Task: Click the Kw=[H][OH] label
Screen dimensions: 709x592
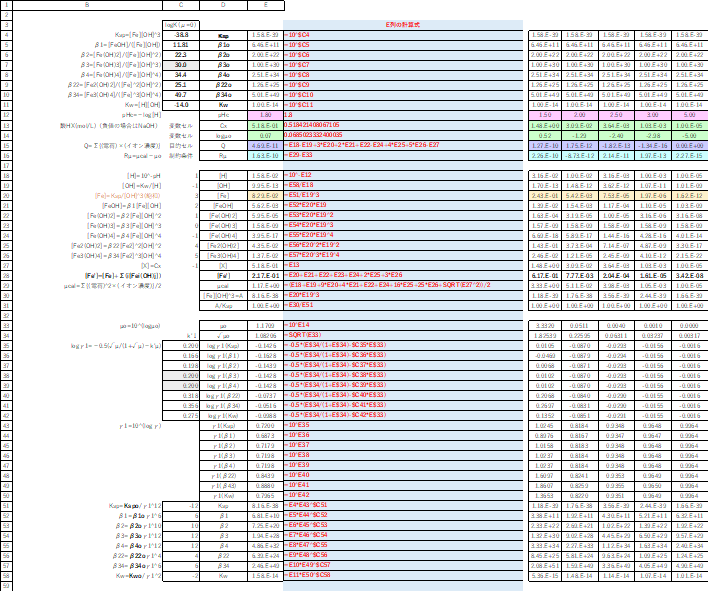Action: [143, 105]
